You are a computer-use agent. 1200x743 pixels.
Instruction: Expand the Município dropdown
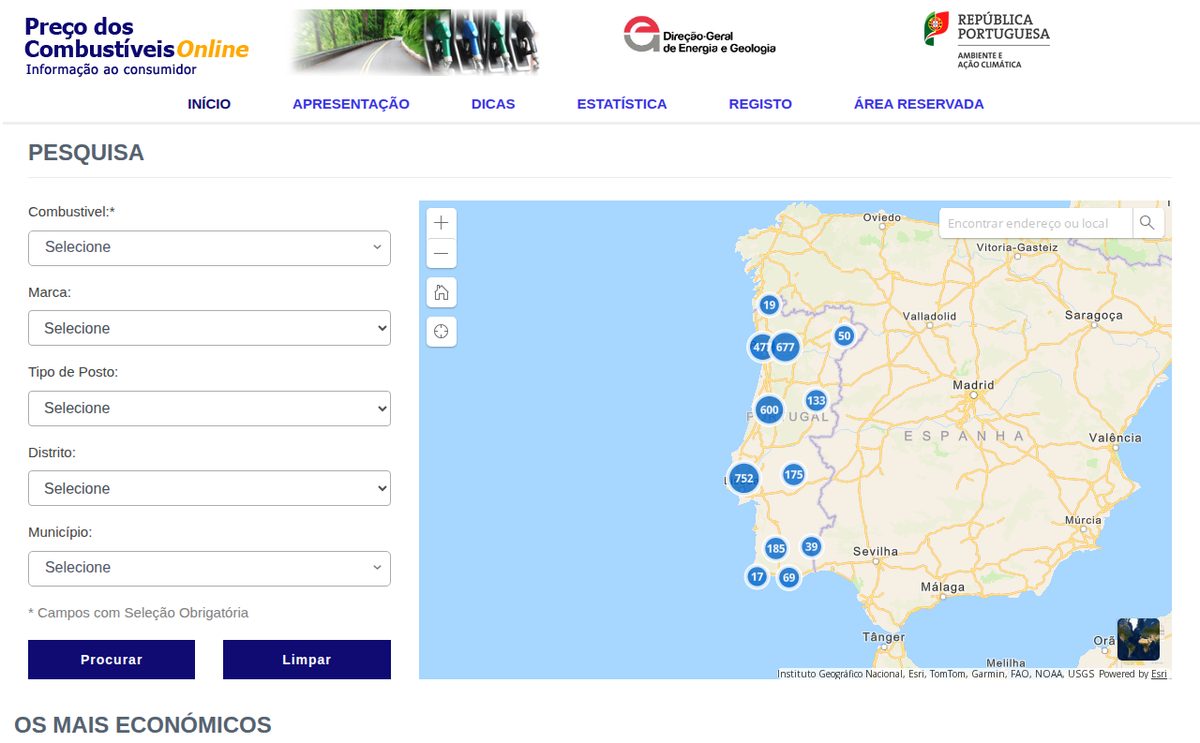(x=209, y=568)
